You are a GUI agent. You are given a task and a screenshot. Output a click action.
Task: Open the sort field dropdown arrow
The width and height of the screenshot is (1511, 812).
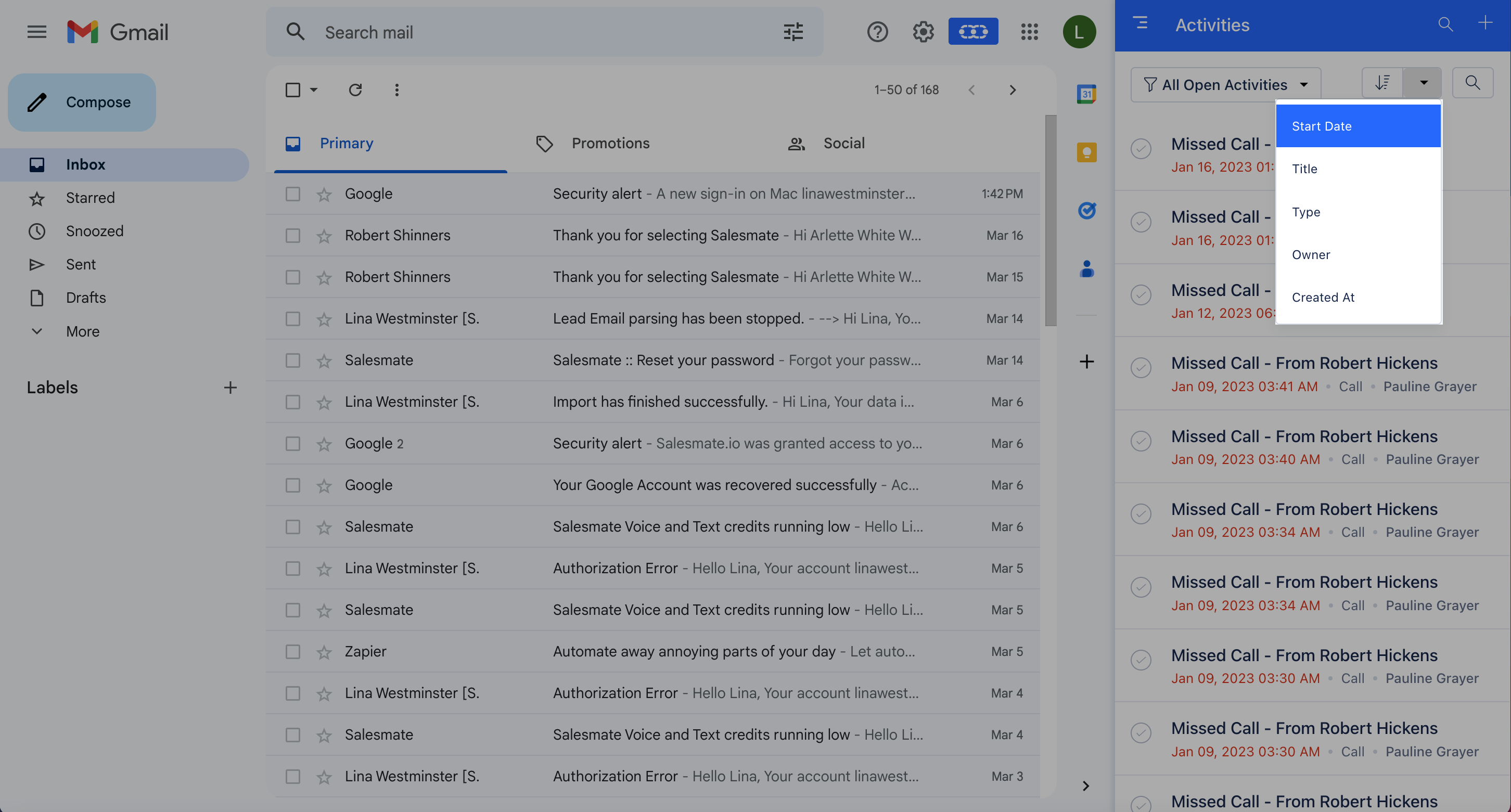[1422, 83]
